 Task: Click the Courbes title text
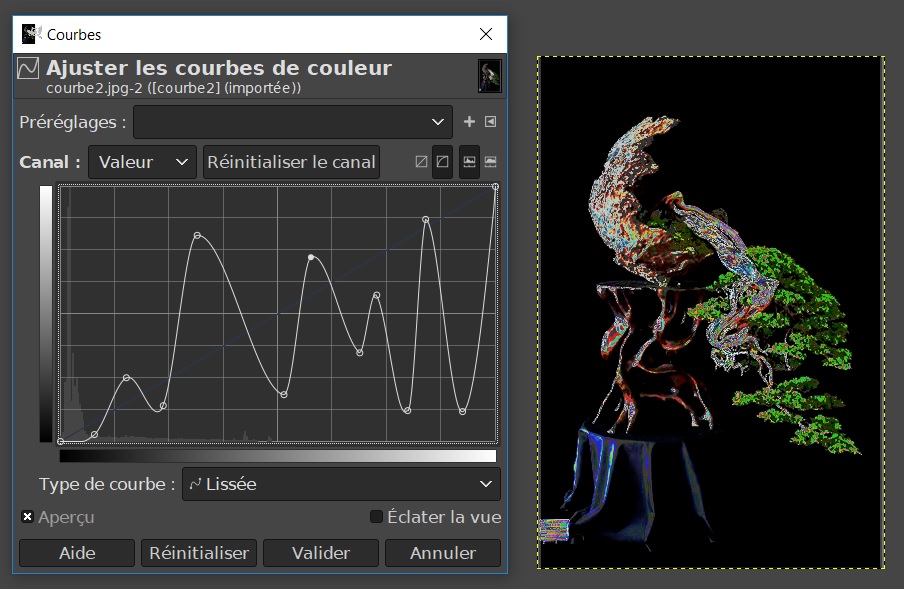point(74,35)
